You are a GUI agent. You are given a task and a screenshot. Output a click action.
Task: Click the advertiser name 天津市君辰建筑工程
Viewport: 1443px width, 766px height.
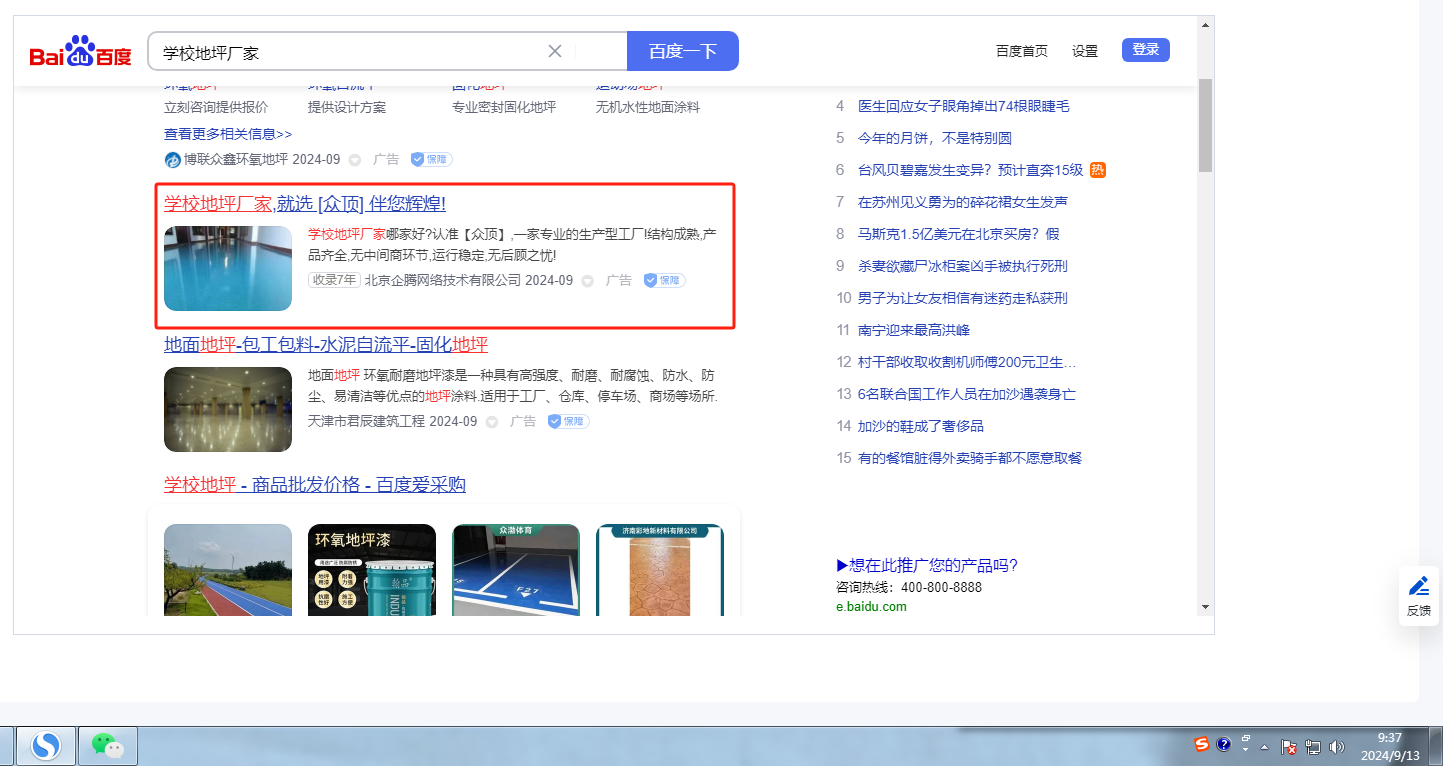(366, 422)
